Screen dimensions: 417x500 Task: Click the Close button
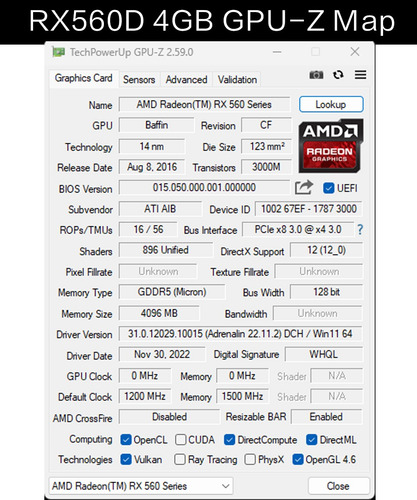pos(338,486)
